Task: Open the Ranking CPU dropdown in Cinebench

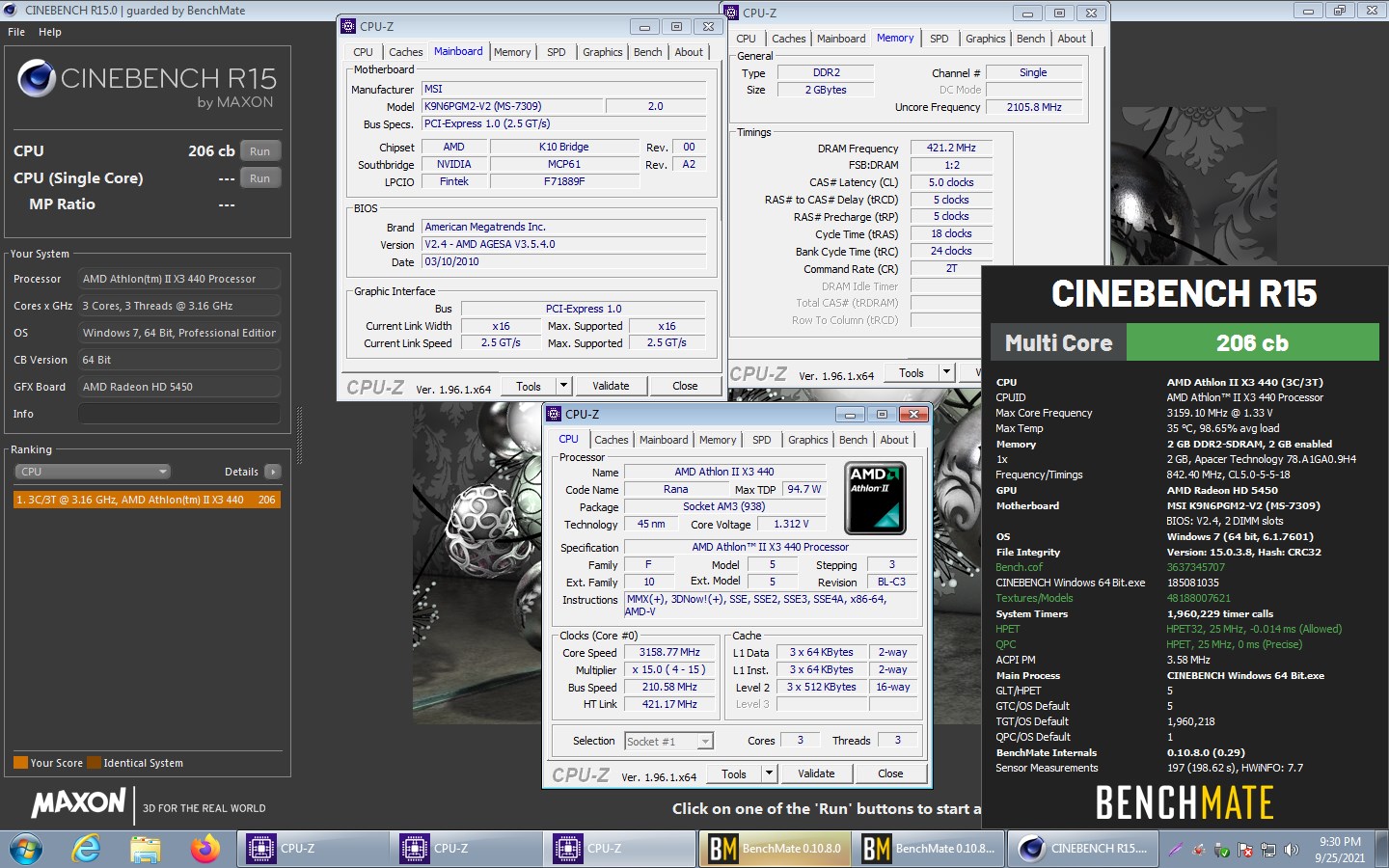Action: pos(93,472)
